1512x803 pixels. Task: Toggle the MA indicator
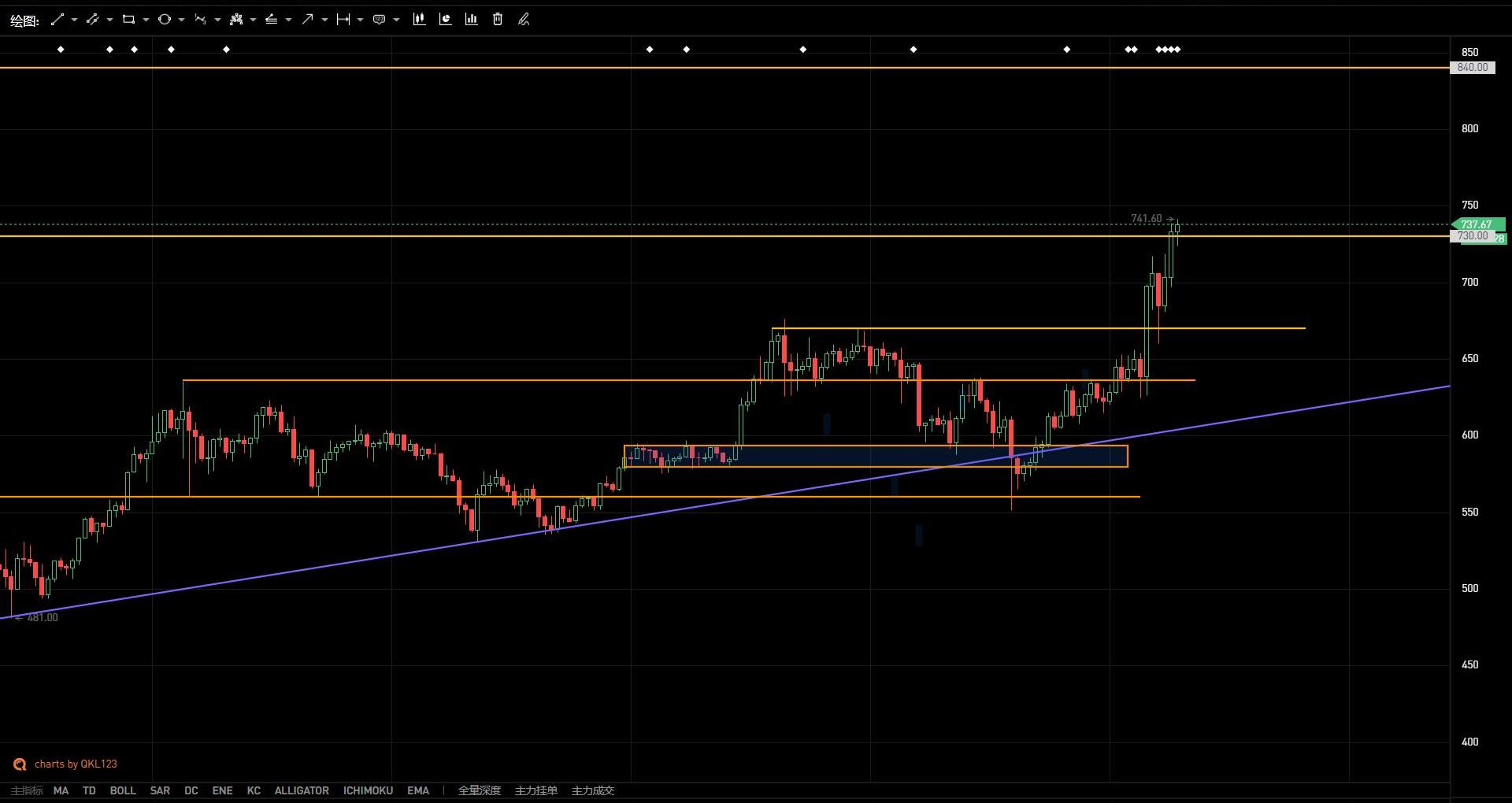coord(61,790)
